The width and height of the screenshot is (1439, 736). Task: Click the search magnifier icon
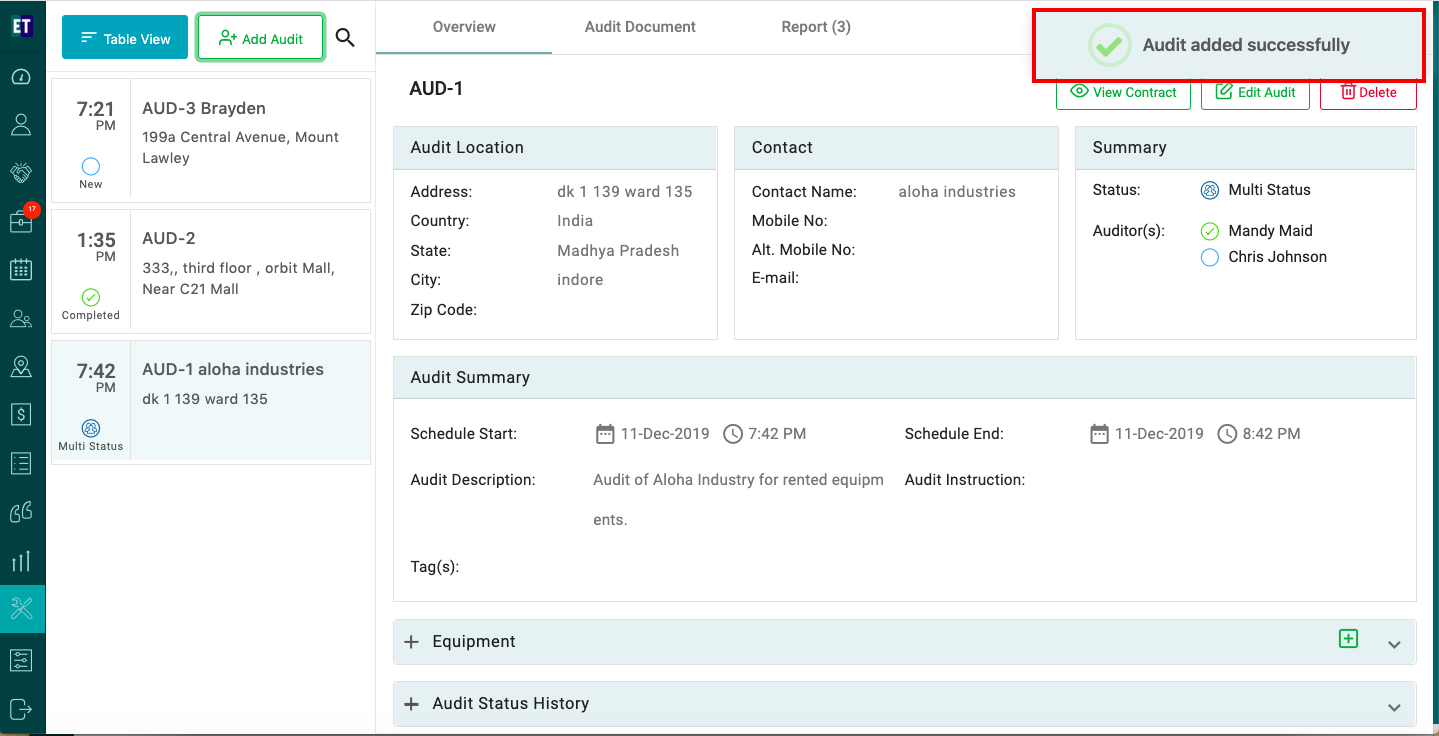345,38
